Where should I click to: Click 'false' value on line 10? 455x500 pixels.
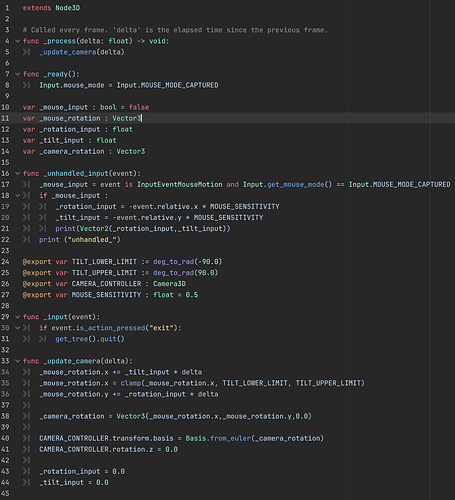(x=139, y=107)
